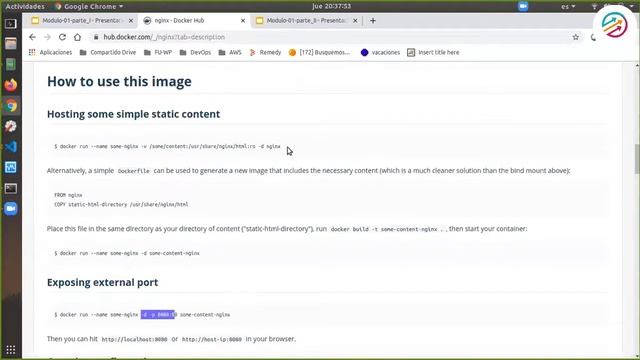This screenshot has height=360, width=640.
Task: Close the Modulo-01-parte_II tab
Action: (355, 20)
